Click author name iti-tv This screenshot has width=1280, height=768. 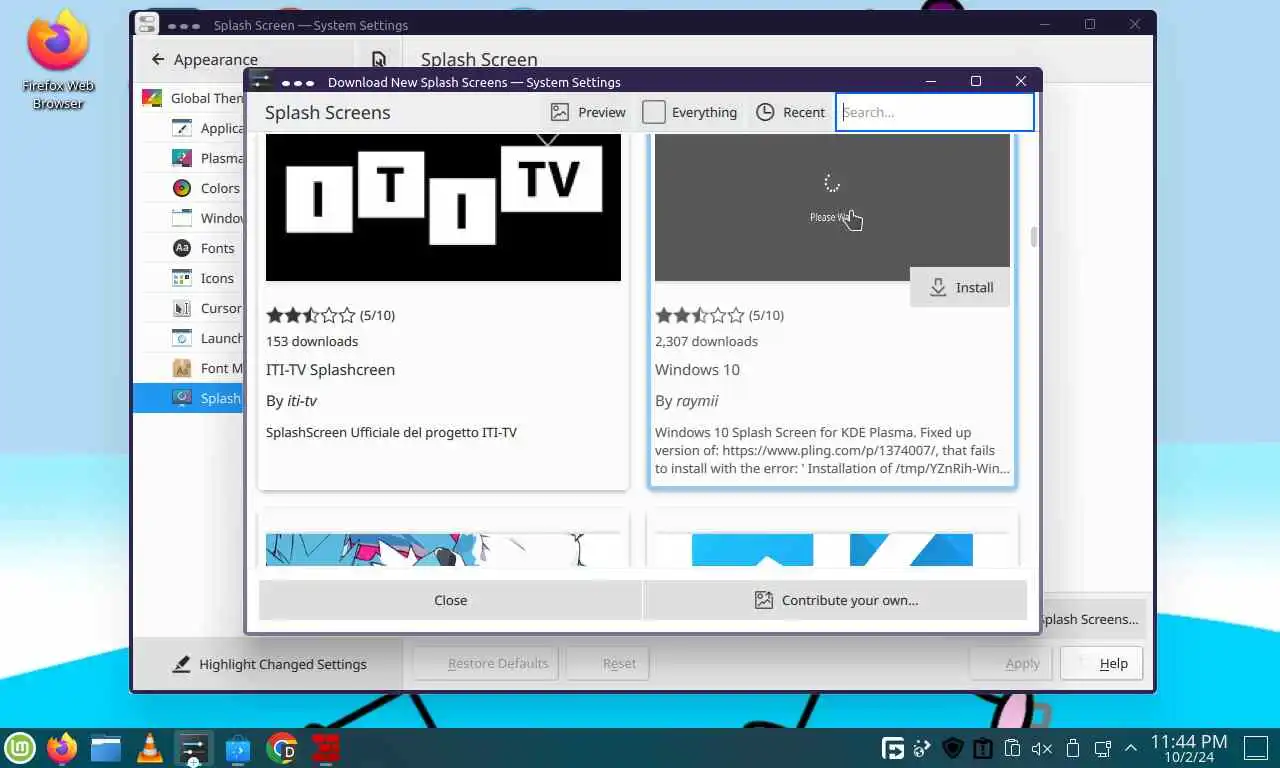[302, 400]
